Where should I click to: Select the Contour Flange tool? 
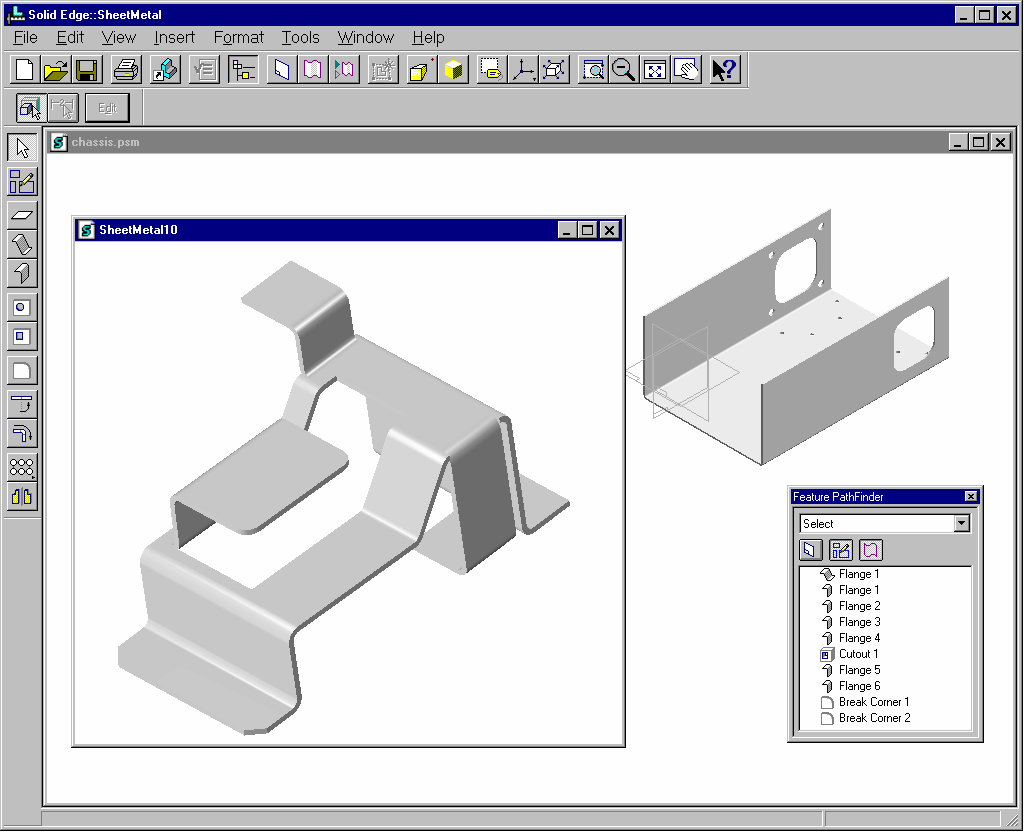(x=22, y=244)
